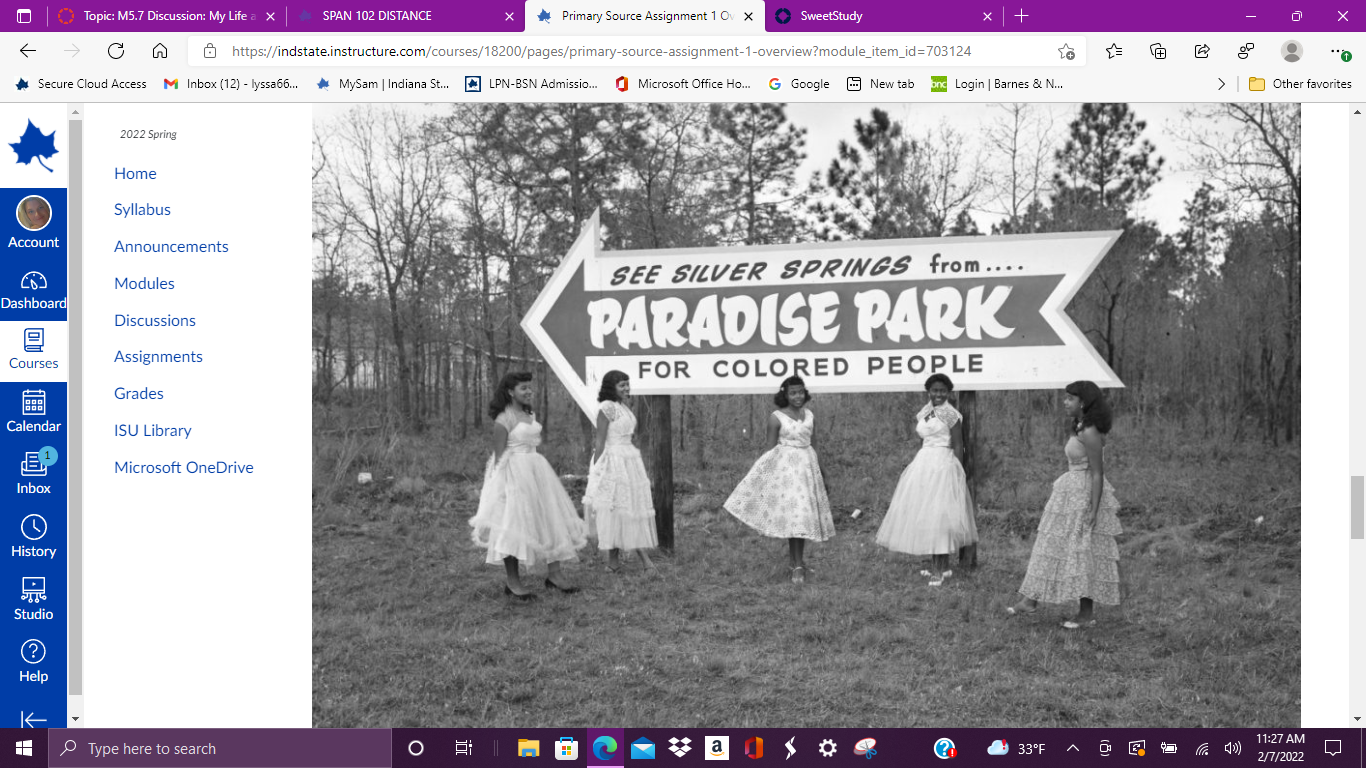Open Task View from the taskbar
Screen dimensions: 1366x768
[463, 748]
